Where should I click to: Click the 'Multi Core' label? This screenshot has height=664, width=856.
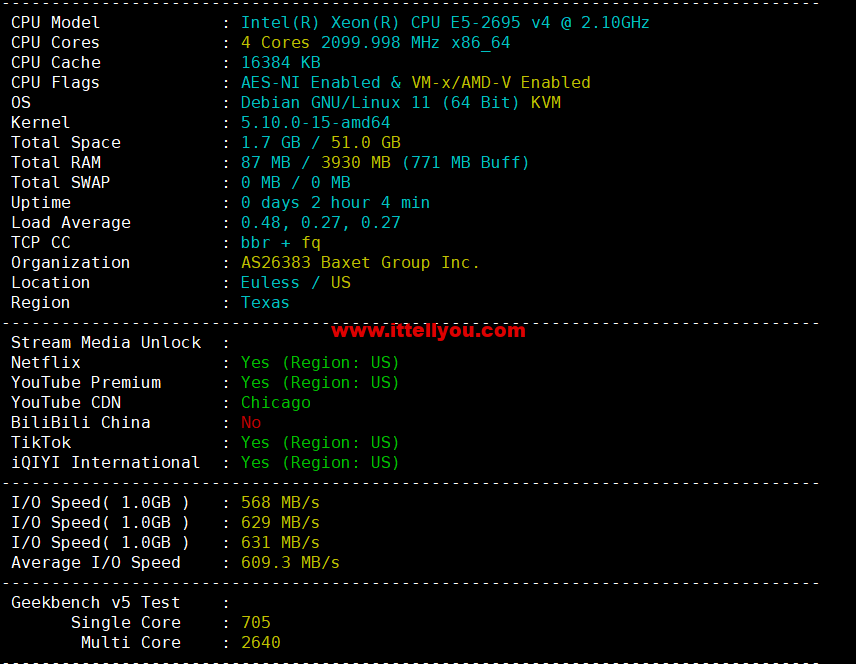point(130,643)
